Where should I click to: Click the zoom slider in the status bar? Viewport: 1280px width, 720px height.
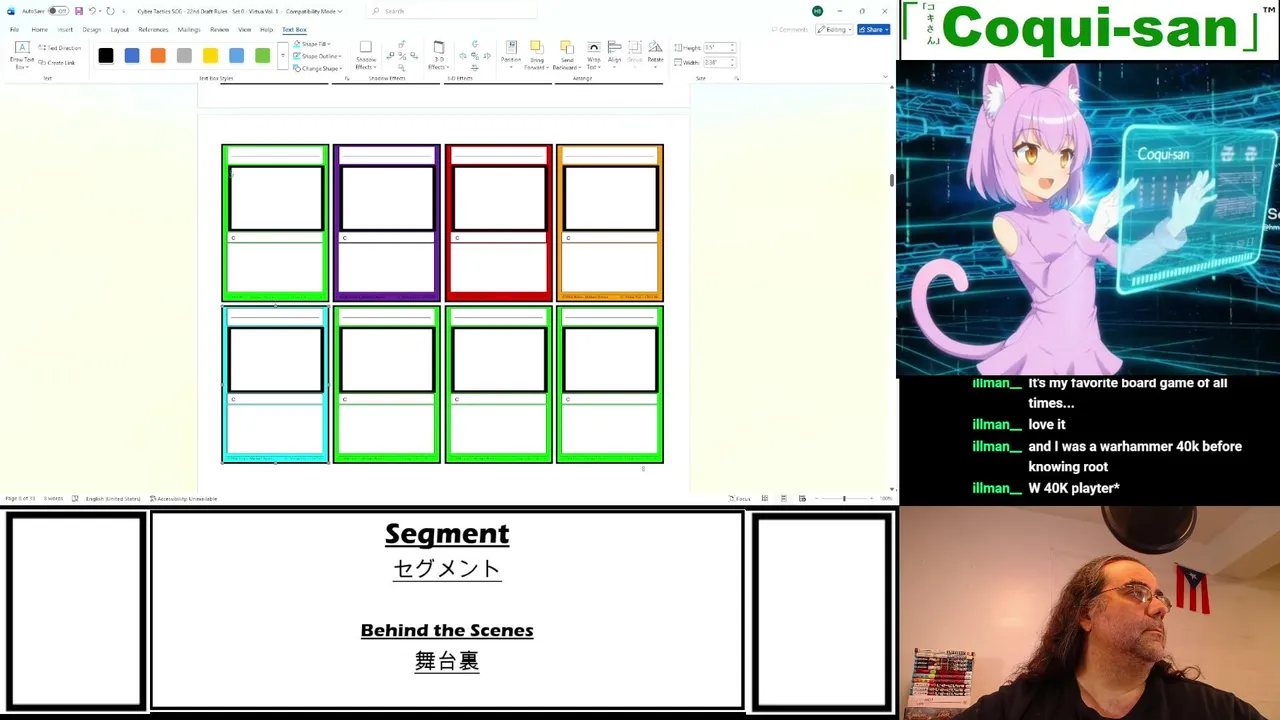pyautogui.click(x=844, y=498)
